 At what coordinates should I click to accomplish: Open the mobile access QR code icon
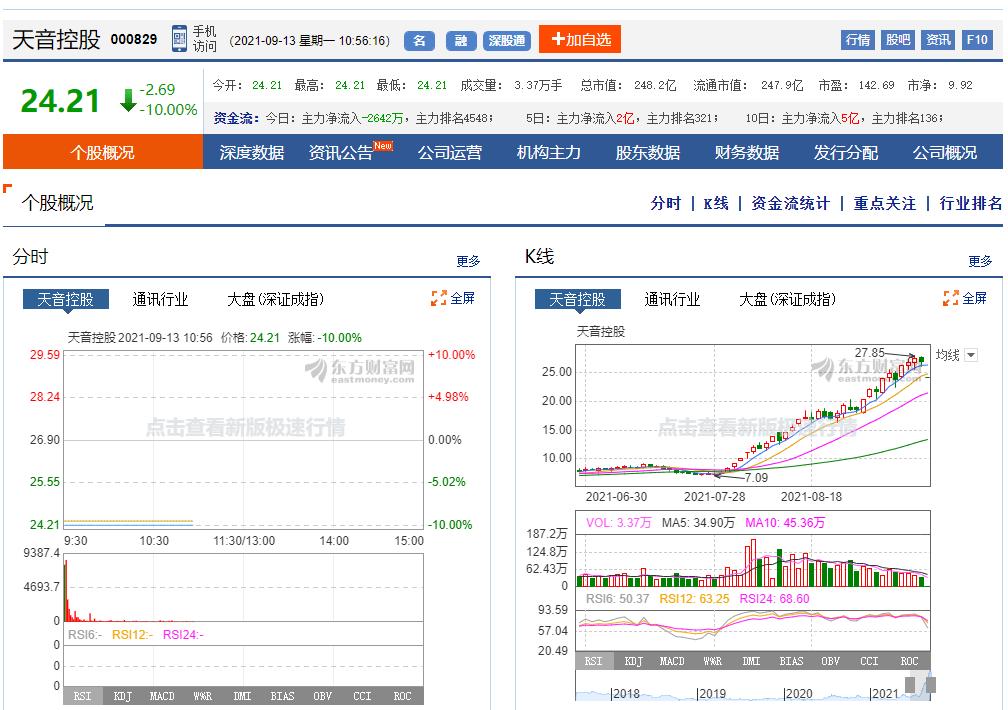coord(179,39)
